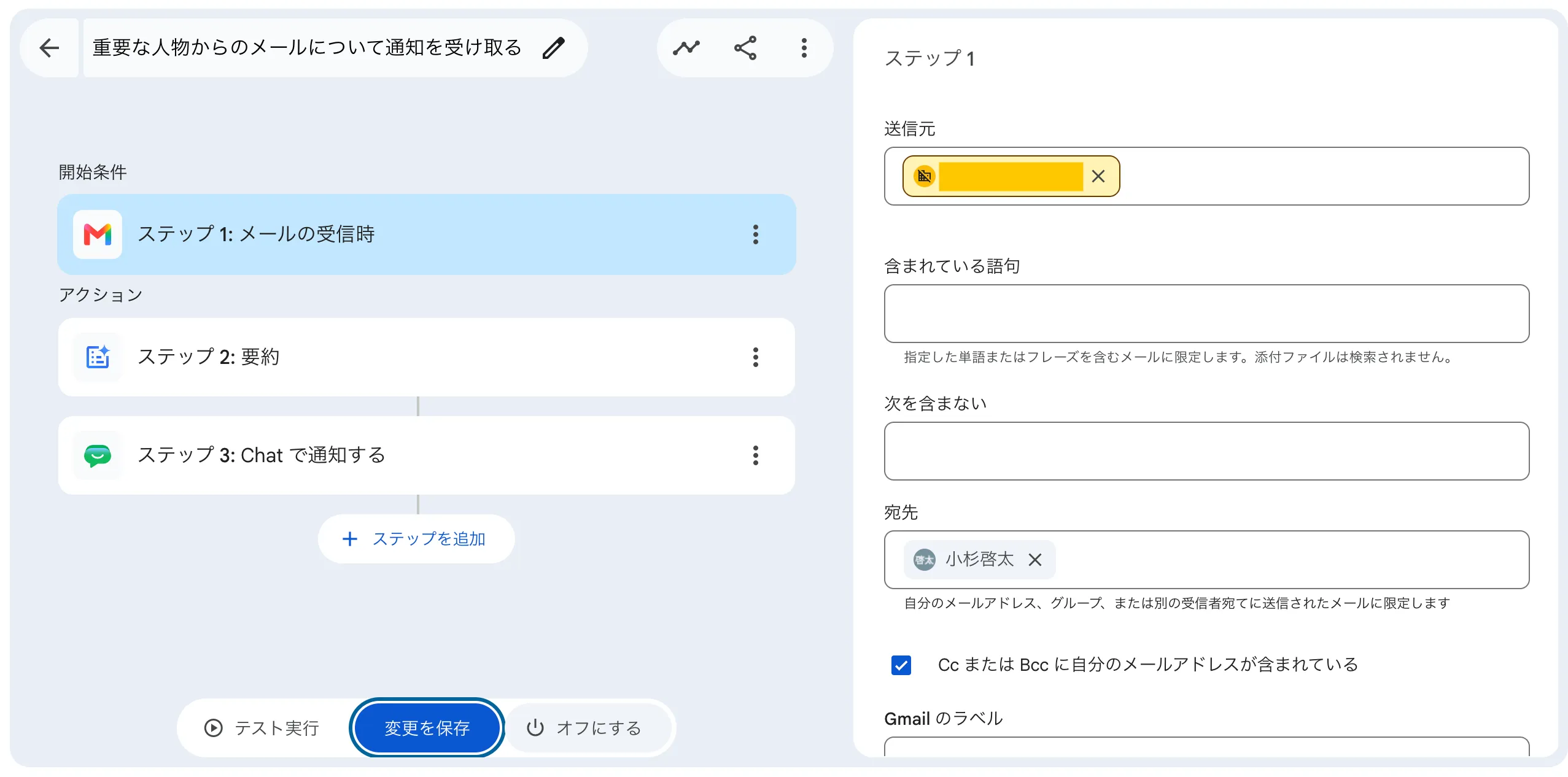Viewport: 1568px width, 777px height.
Task: Remove the 小杉啓太 recipient chip
Action: click(1035, 560)
